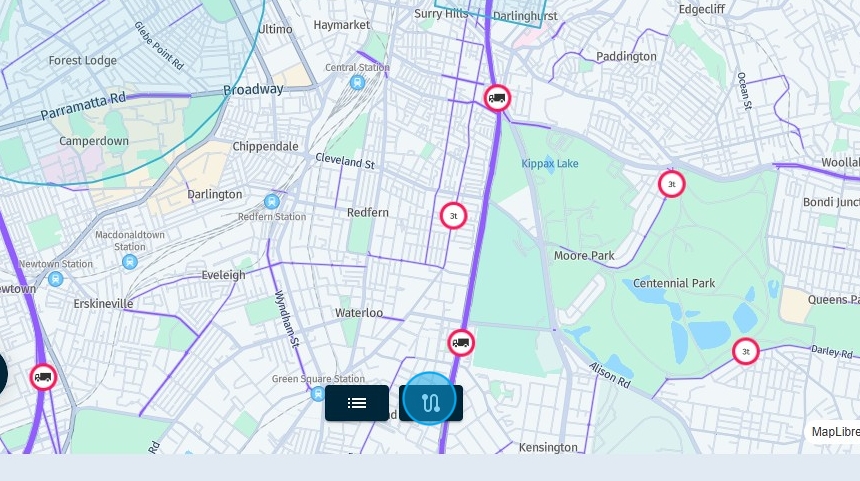Click the Newtown Station train icon

55,279
